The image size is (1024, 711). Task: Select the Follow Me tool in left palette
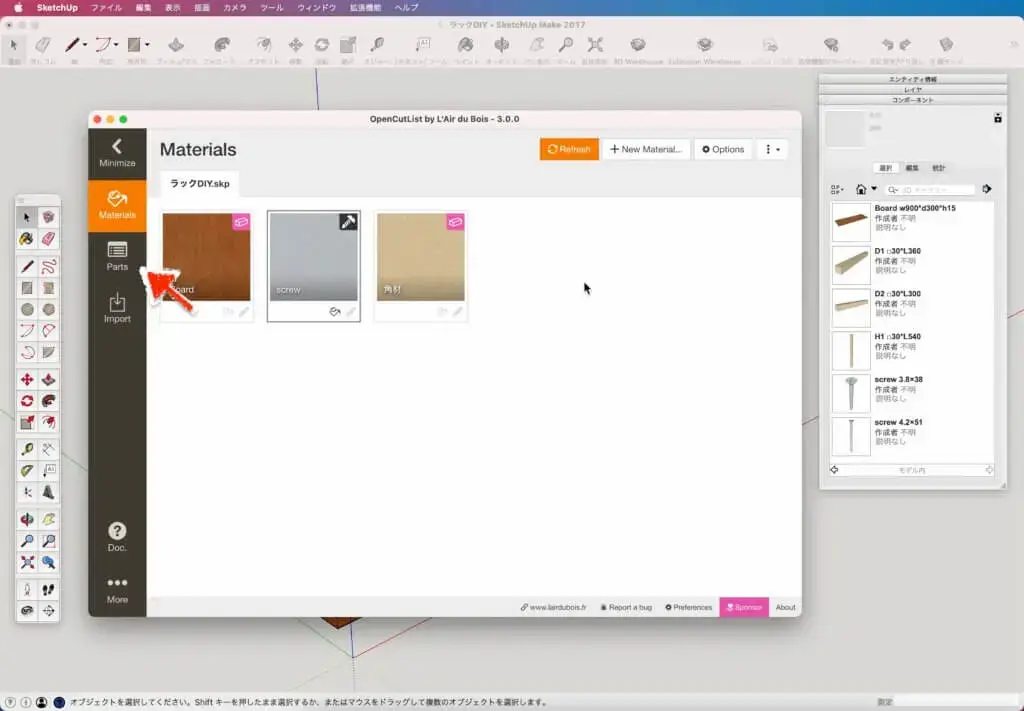pos(48,401)
